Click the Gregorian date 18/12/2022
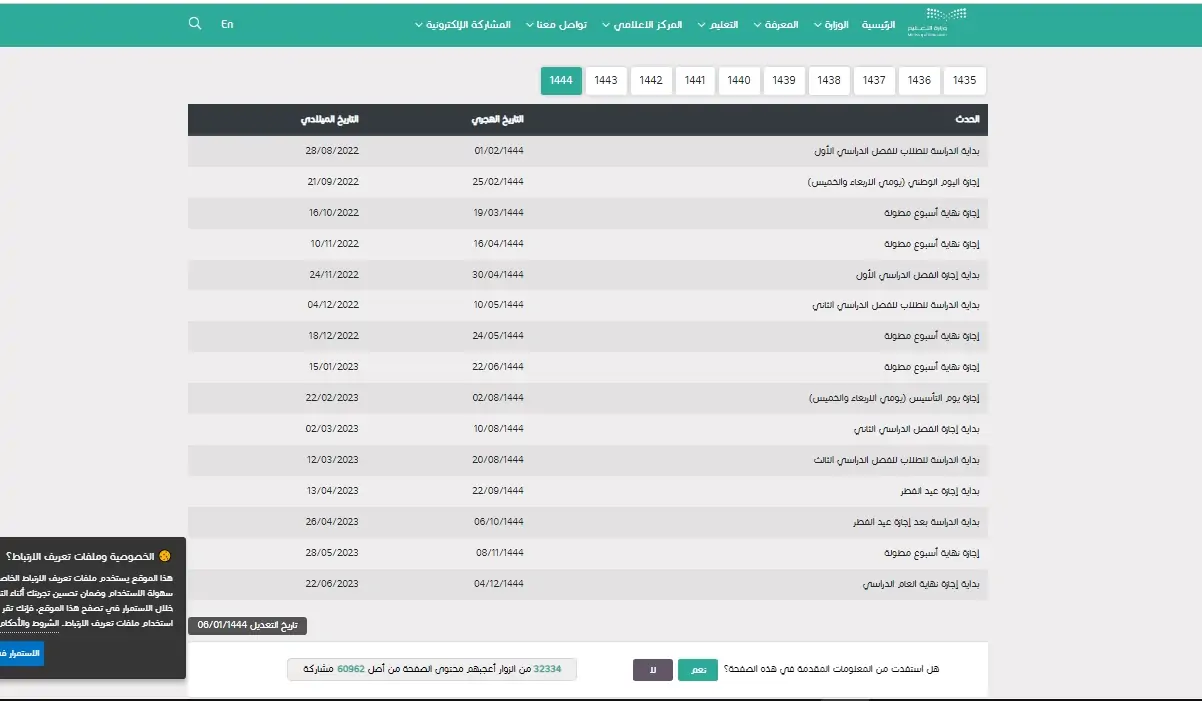Image resolution: width=1202 pixels, height=701 pixels. (334, 336)
